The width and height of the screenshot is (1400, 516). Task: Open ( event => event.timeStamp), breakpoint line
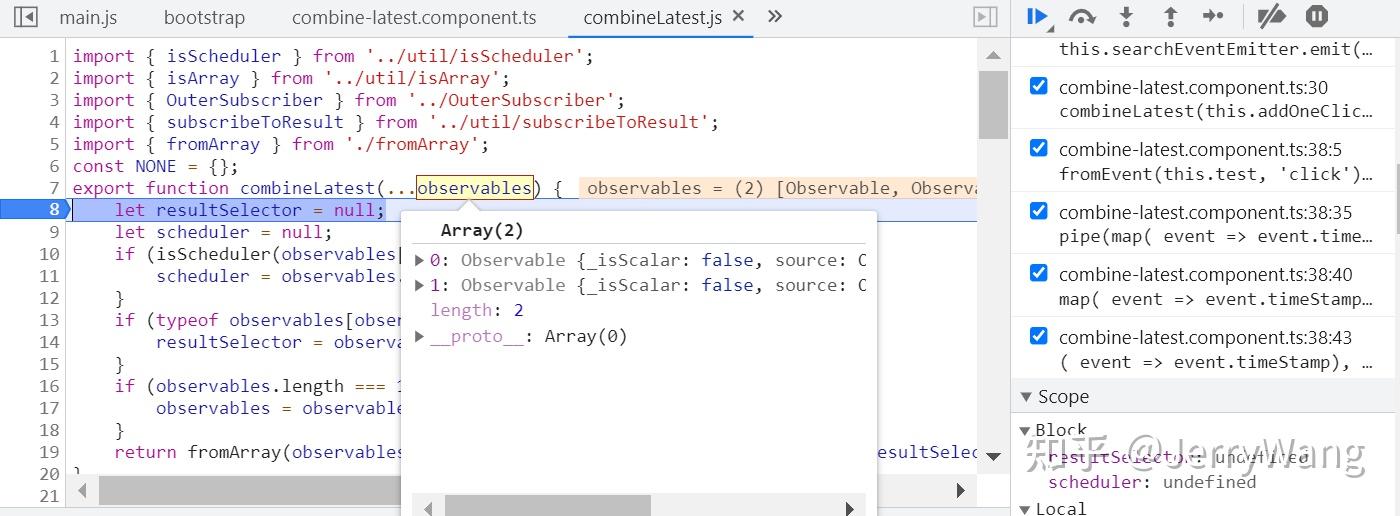(1215, 361)
